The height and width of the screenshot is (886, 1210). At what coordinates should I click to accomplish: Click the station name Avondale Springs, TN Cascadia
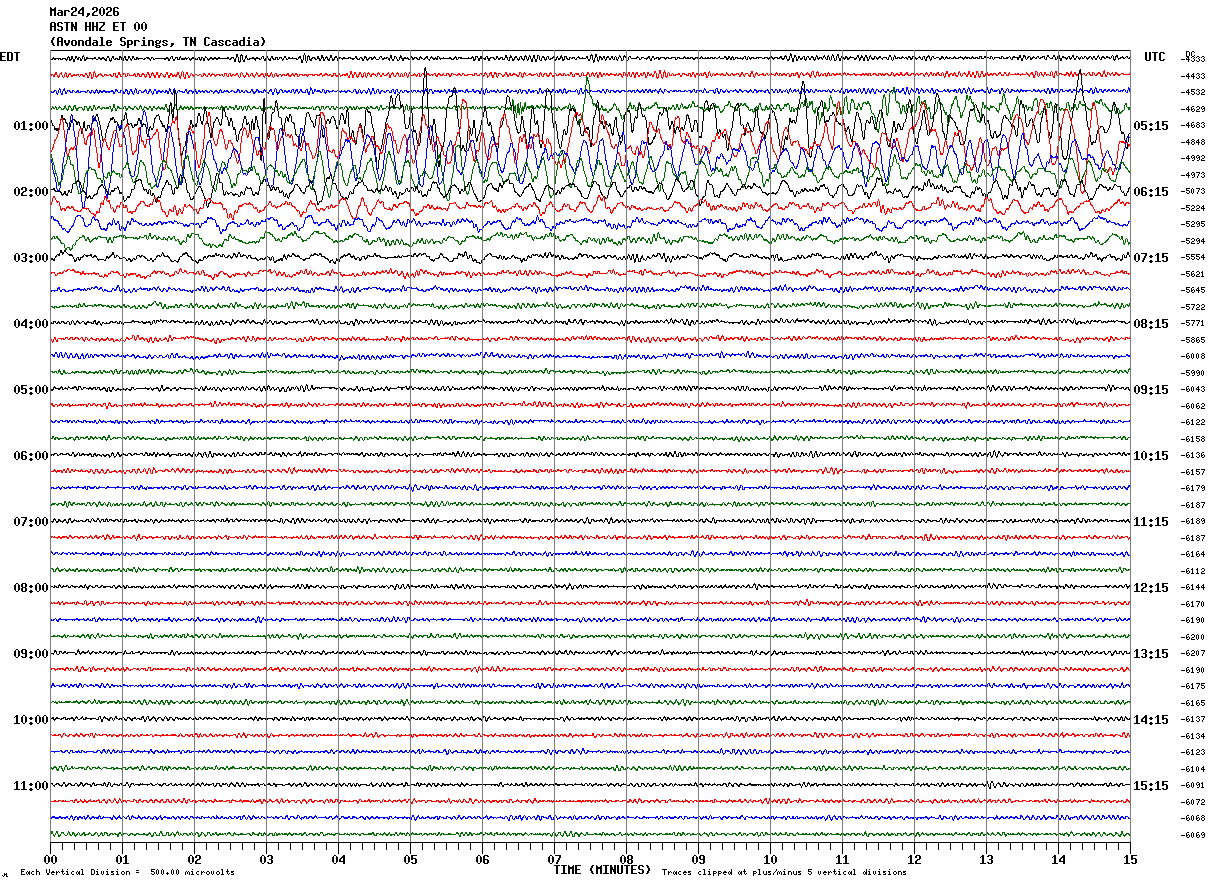coord(158,42)
